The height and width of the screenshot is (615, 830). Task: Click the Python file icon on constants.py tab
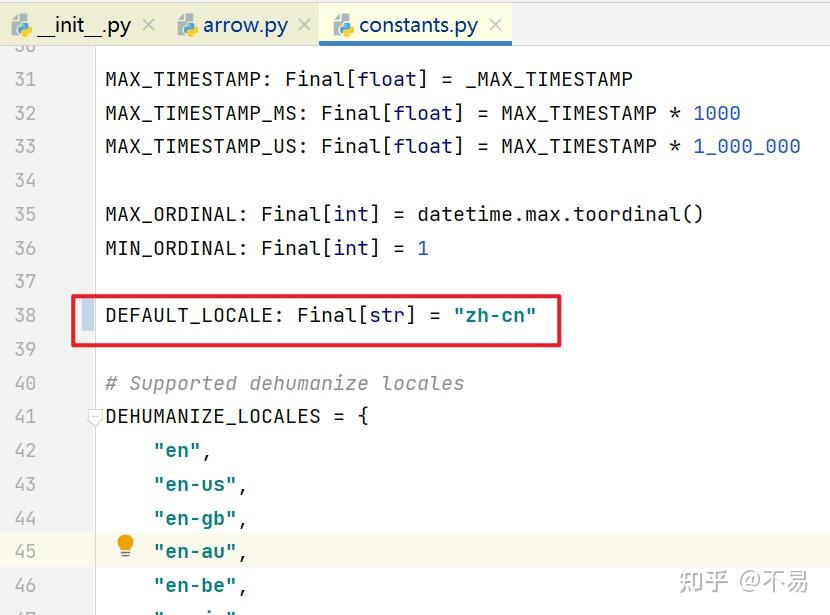[x=343, y=25]
